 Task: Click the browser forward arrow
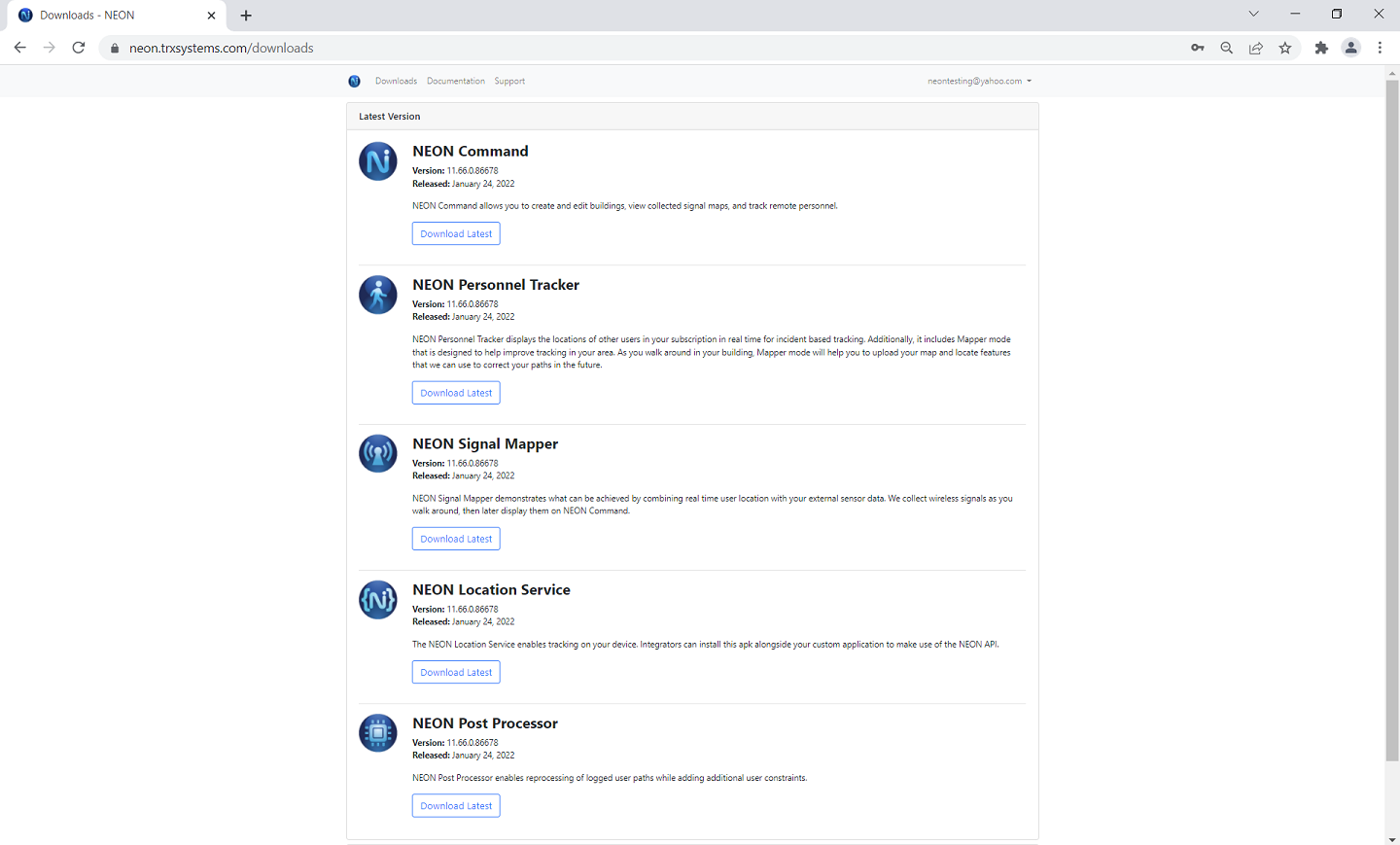point(49,48)
